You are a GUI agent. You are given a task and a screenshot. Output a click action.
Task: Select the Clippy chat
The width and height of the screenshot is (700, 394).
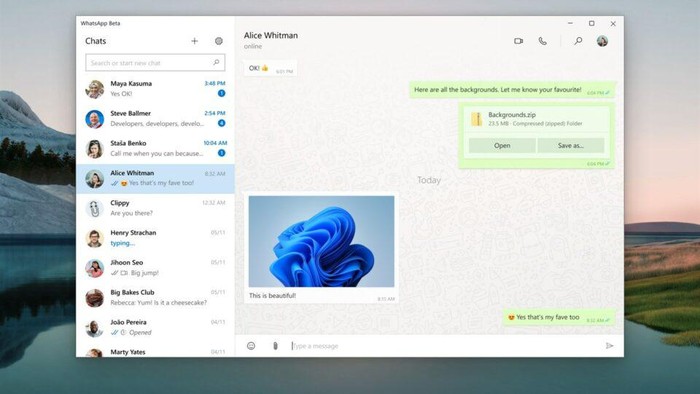(x=155, y=208)
